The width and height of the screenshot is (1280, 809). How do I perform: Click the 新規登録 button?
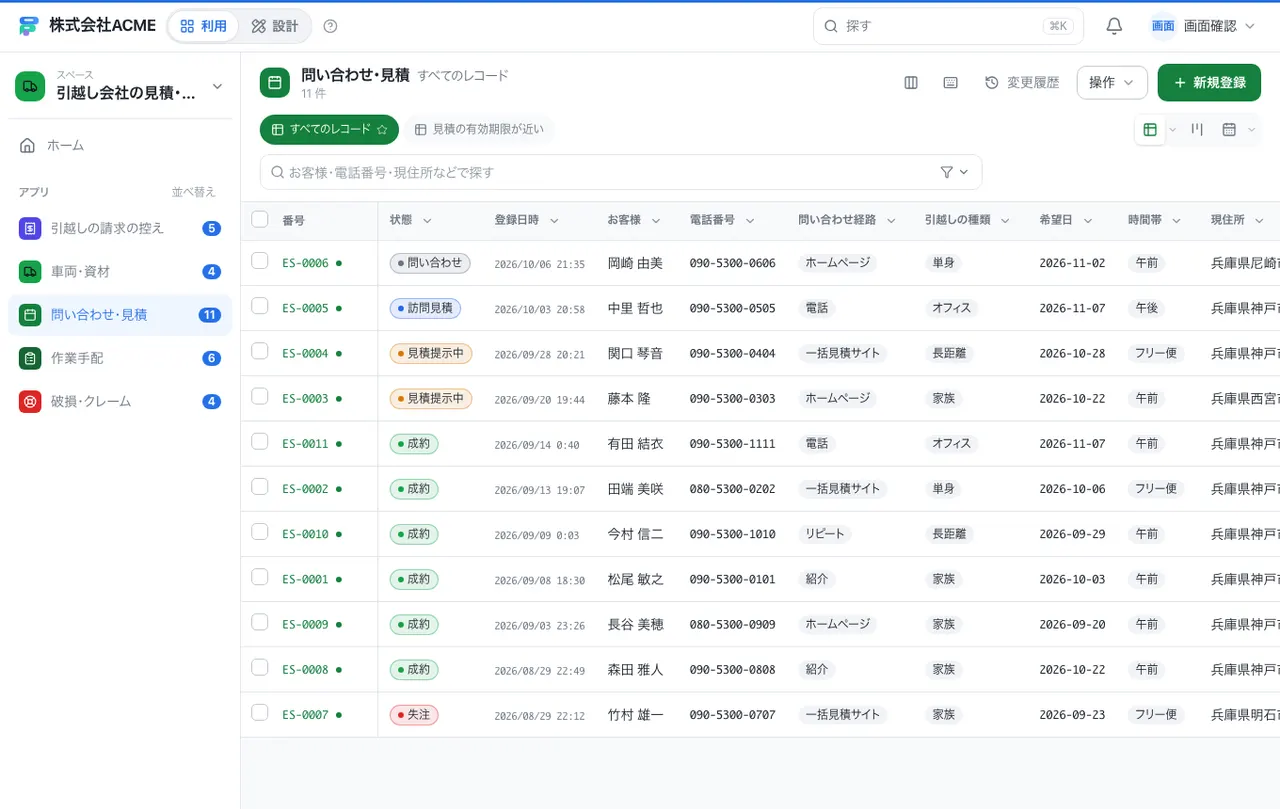[x=1209, y=83]
